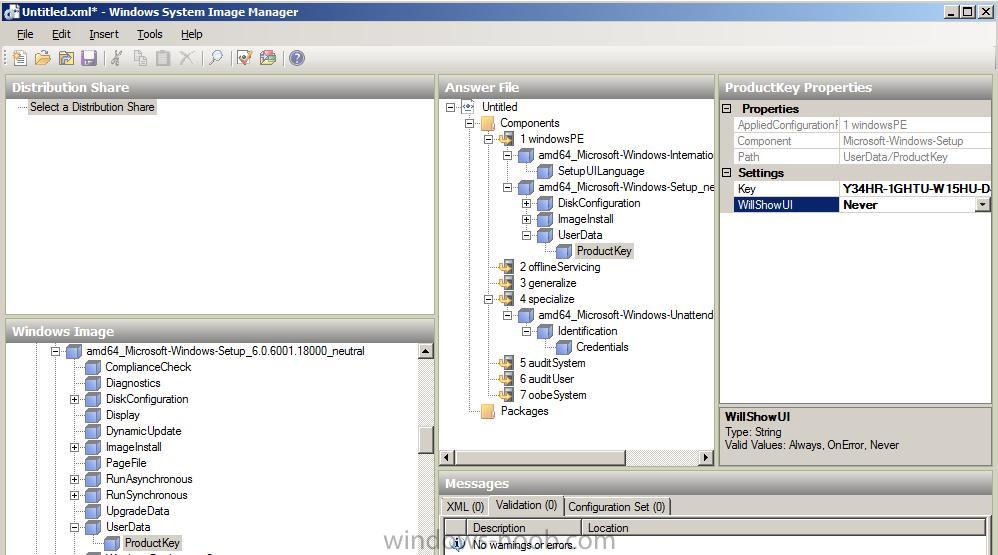Screen dimensions: 998x555
Task: Collapse UserData in the Answer File tree
Action: pyautogui.click(x=526, y=235)
